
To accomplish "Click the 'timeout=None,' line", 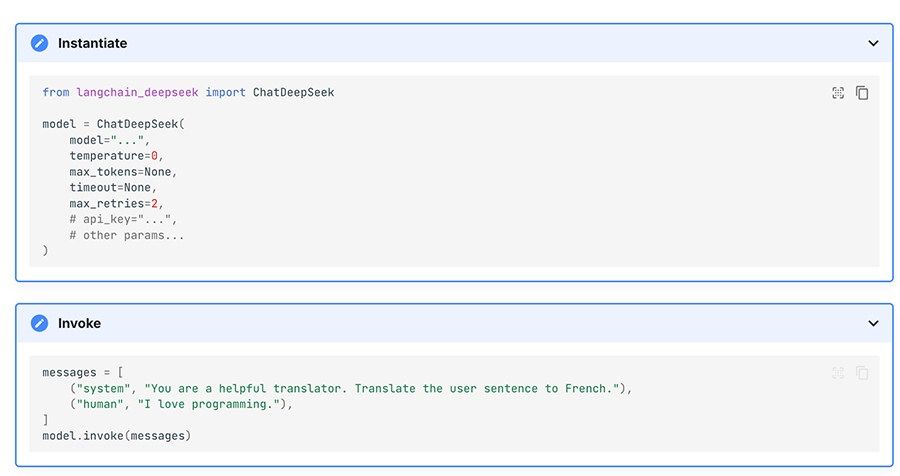I will (113, 187).
